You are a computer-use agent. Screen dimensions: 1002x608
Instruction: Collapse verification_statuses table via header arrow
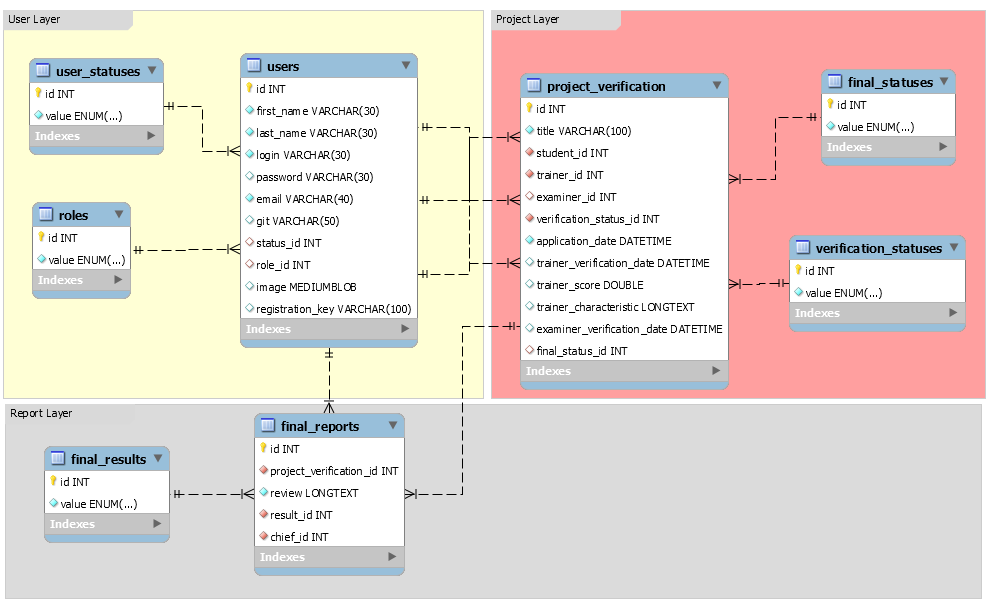click(x=954, y=247)
